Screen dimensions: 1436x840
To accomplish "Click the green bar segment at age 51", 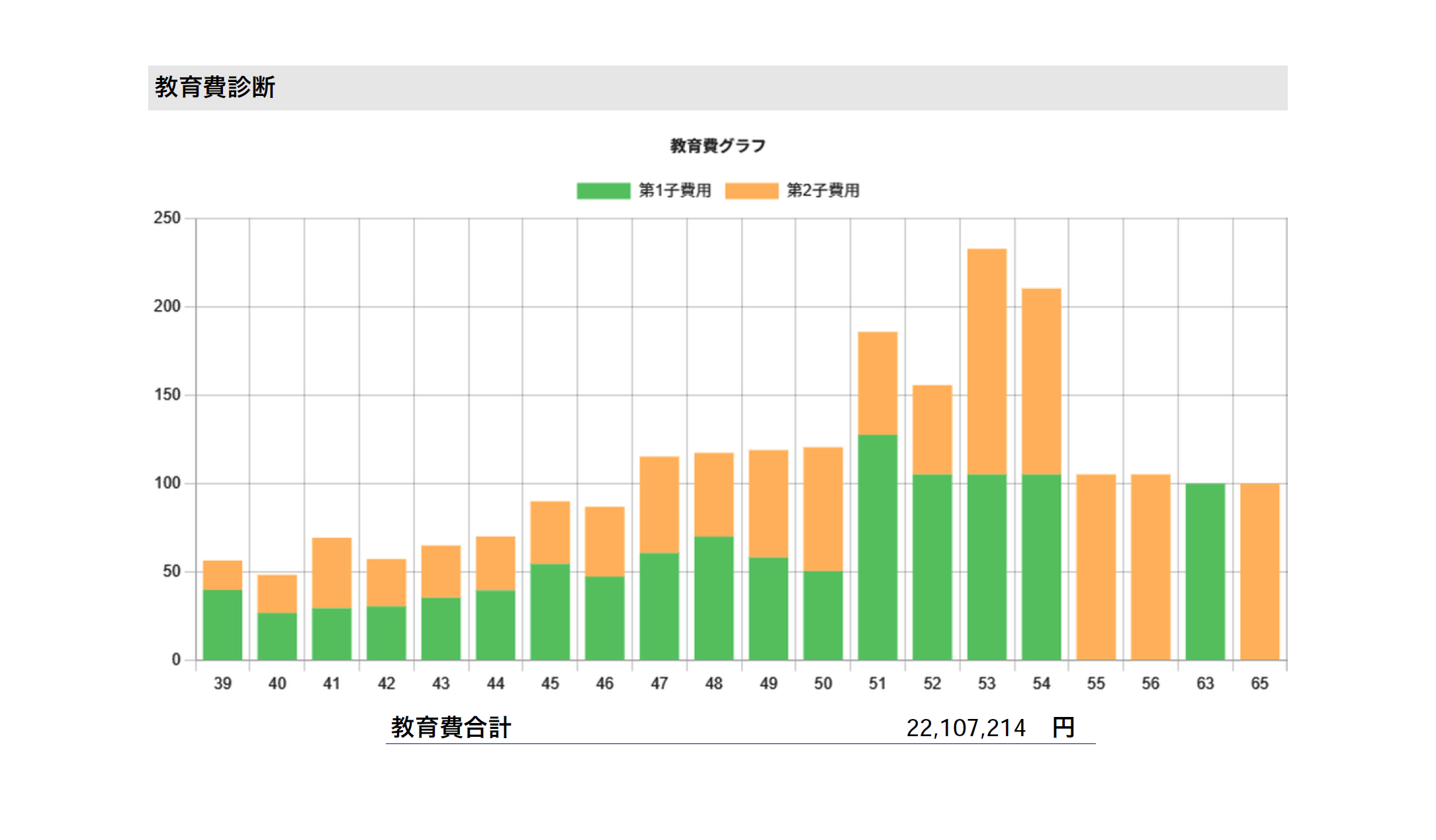I will coord(877,547).
